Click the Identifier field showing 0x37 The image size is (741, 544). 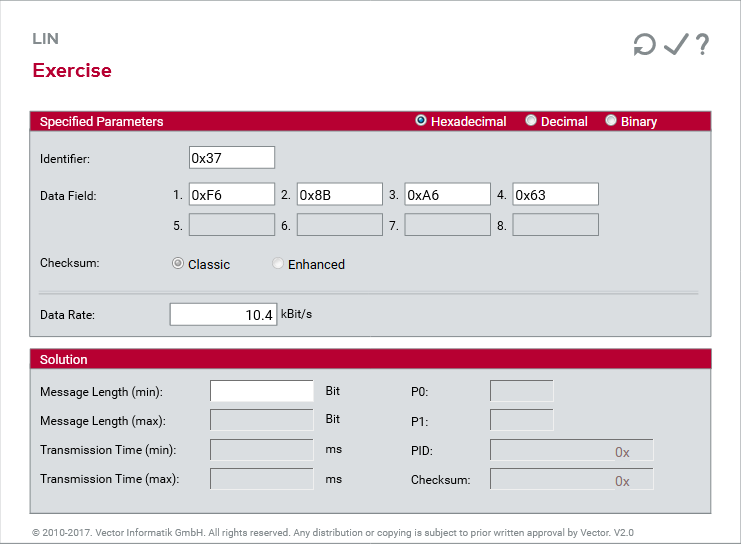point(231,158)
